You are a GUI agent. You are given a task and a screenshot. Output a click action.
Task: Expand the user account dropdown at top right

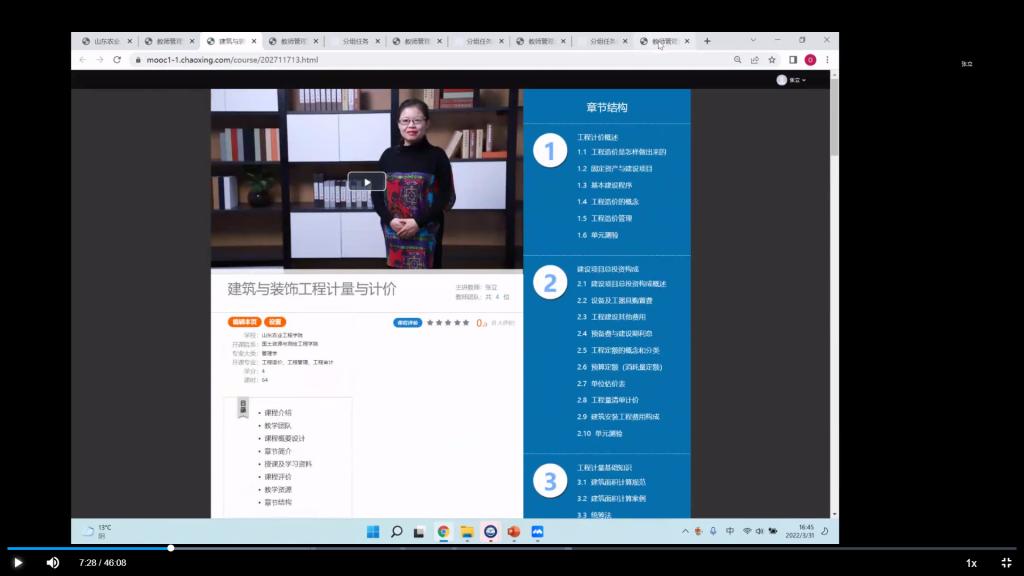[792, 80]
